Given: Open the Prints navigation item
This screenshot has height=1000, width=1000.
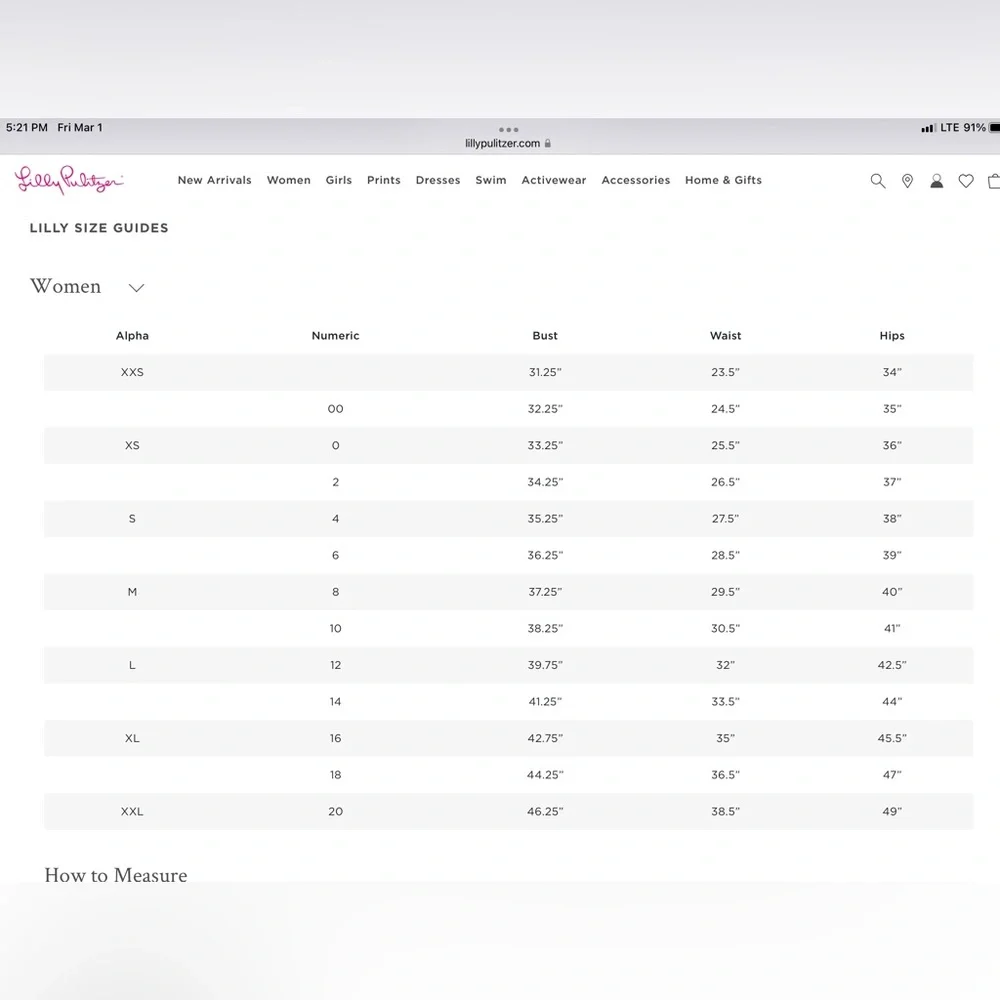Looking at the screenshot, I should tap(383, 180).
